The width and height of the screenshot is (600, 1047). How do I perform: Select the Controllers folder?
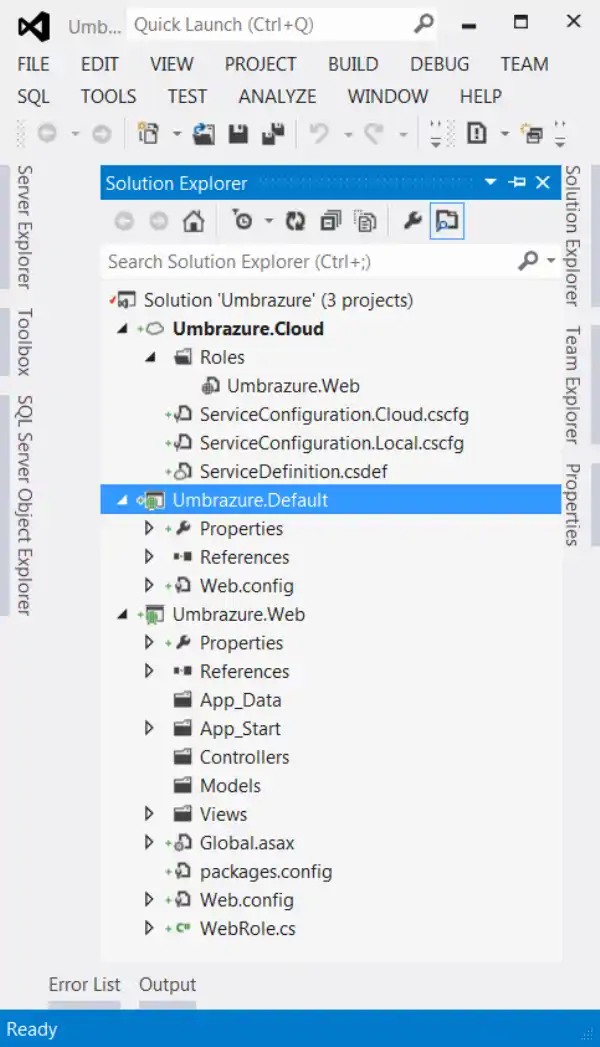[244, 757]
